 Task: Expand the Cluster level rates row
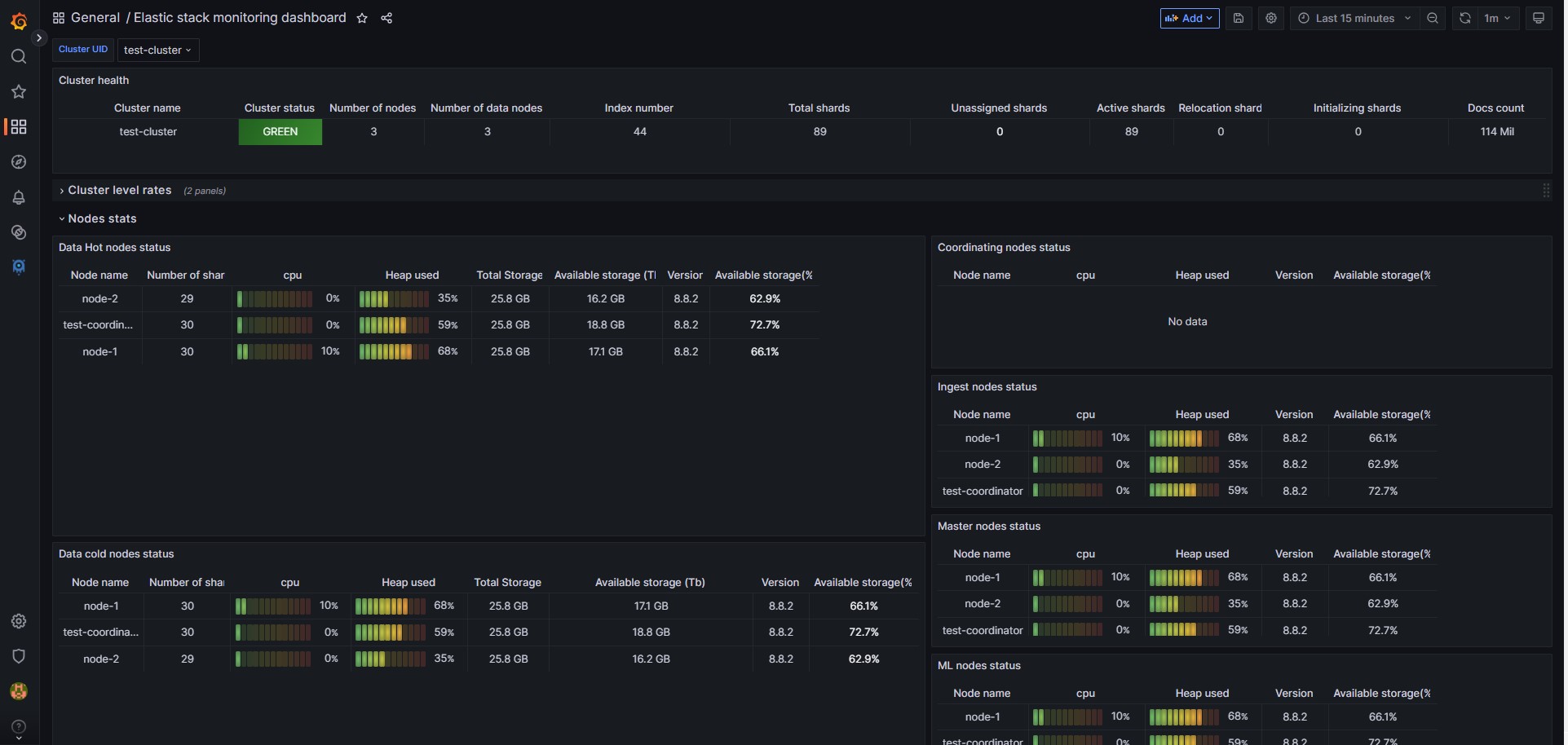pyautogui.click(x=120, y=190)
